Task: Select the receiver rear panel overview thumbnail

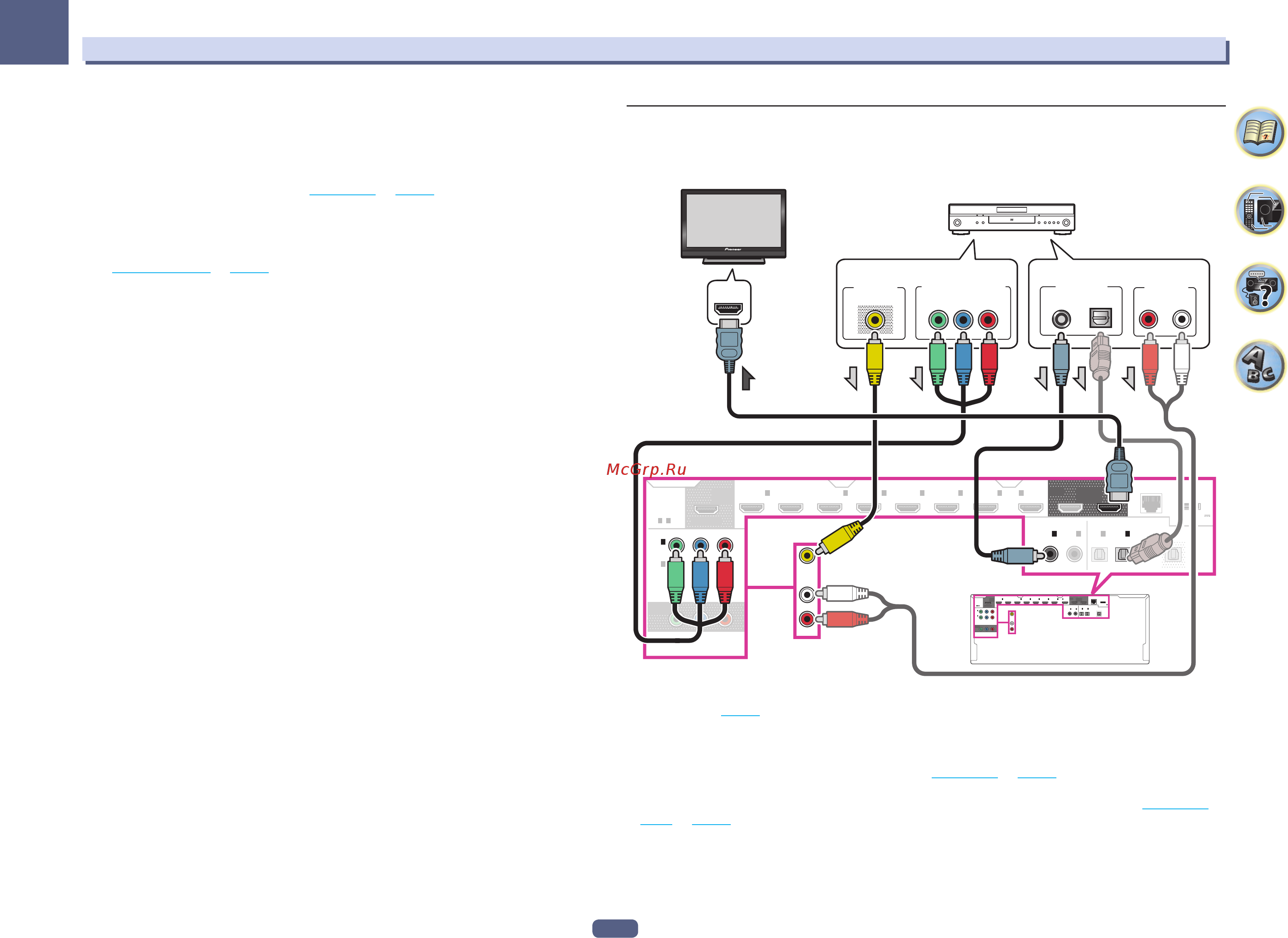Action: point(1060,629)
